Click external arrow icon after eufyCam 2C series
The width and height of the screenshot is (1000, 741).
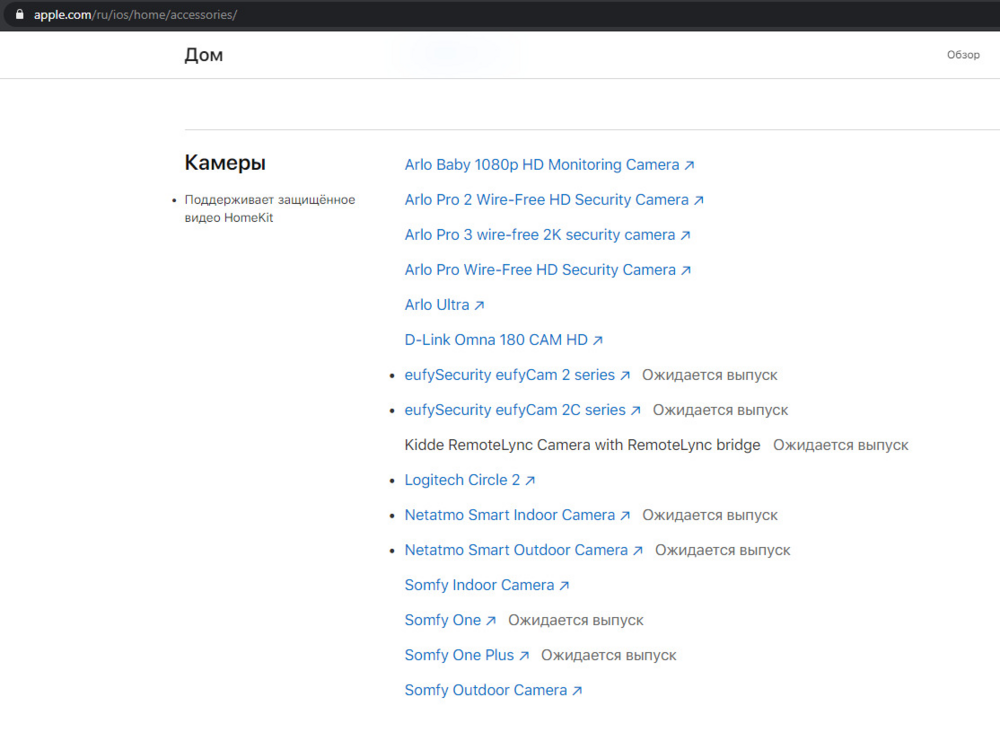click(x=635, y=411)
